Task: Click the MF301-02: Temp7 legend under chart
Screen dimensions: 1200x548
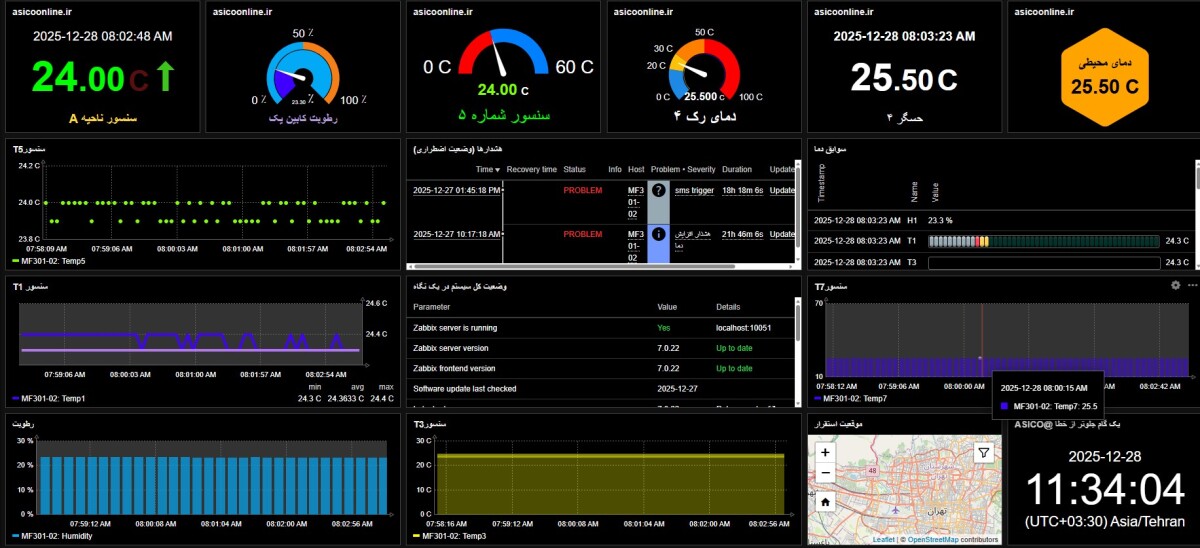Action: pyautogui.click(x=853, y=397)
